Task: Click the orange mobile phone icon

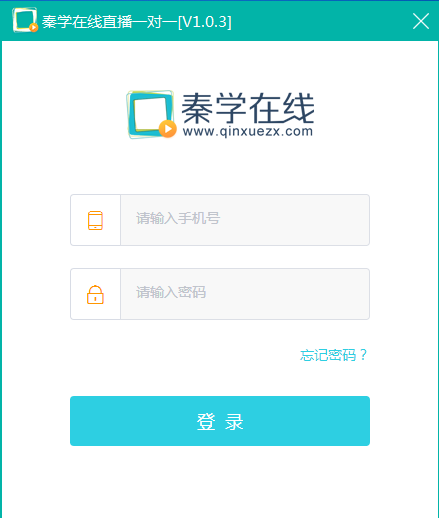Action: point(95,220)
